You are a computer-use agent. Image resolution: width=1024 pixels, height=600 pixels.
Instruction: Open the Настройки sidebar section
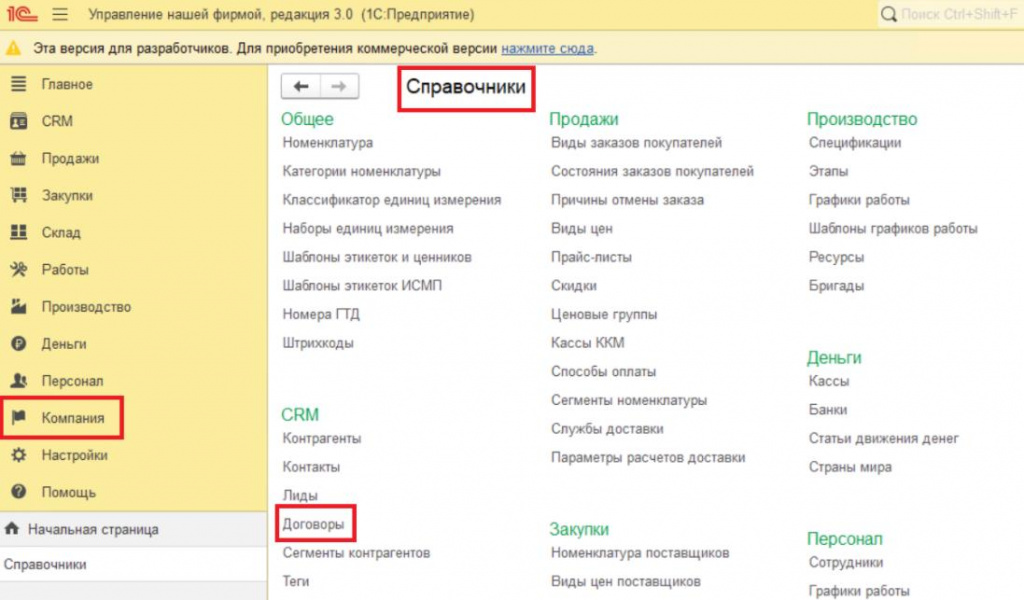click(74, 455)
